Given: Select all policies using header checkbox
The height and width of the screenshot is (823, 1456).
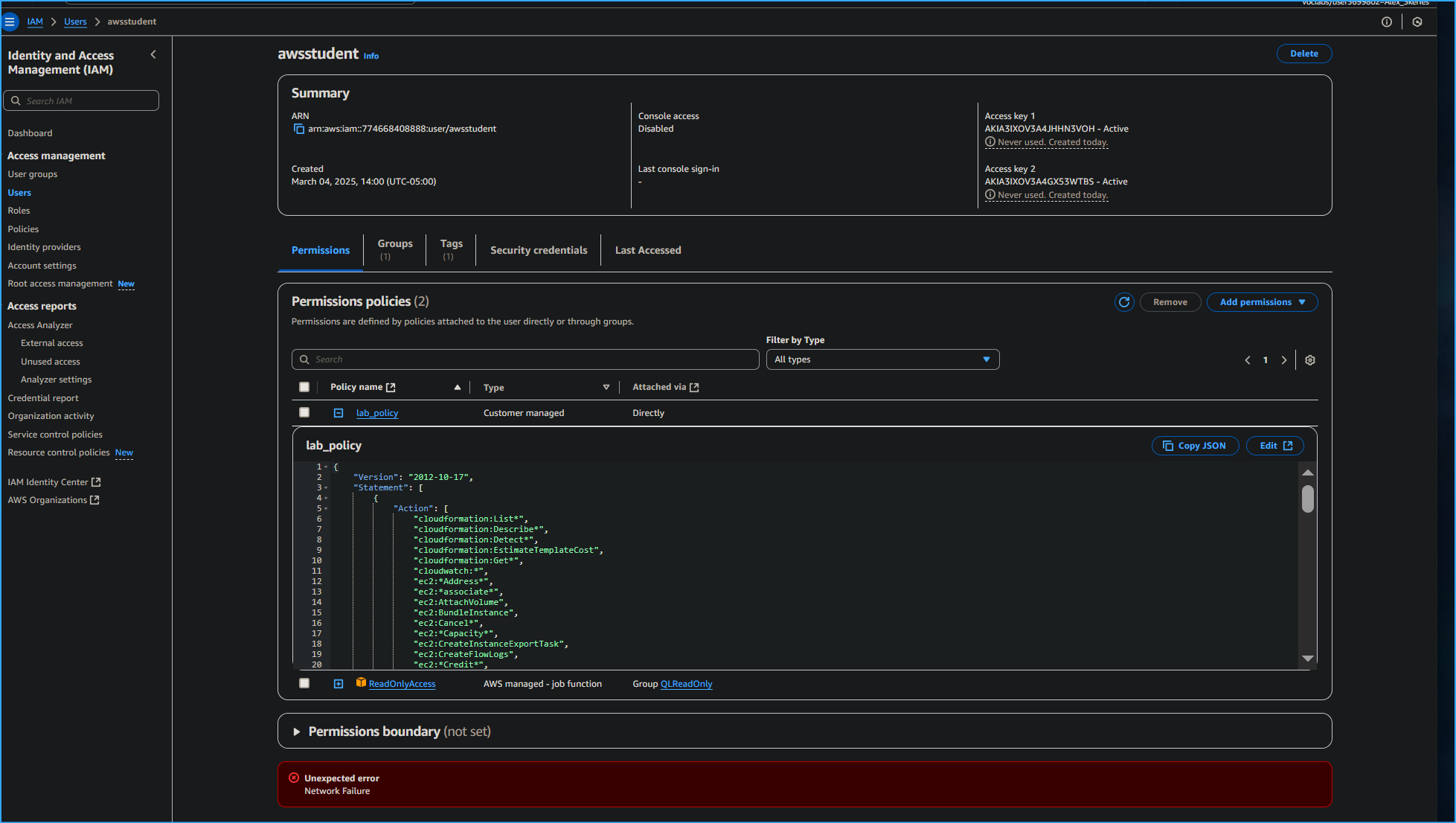Looking at the screenshot, I should (304, 386).
